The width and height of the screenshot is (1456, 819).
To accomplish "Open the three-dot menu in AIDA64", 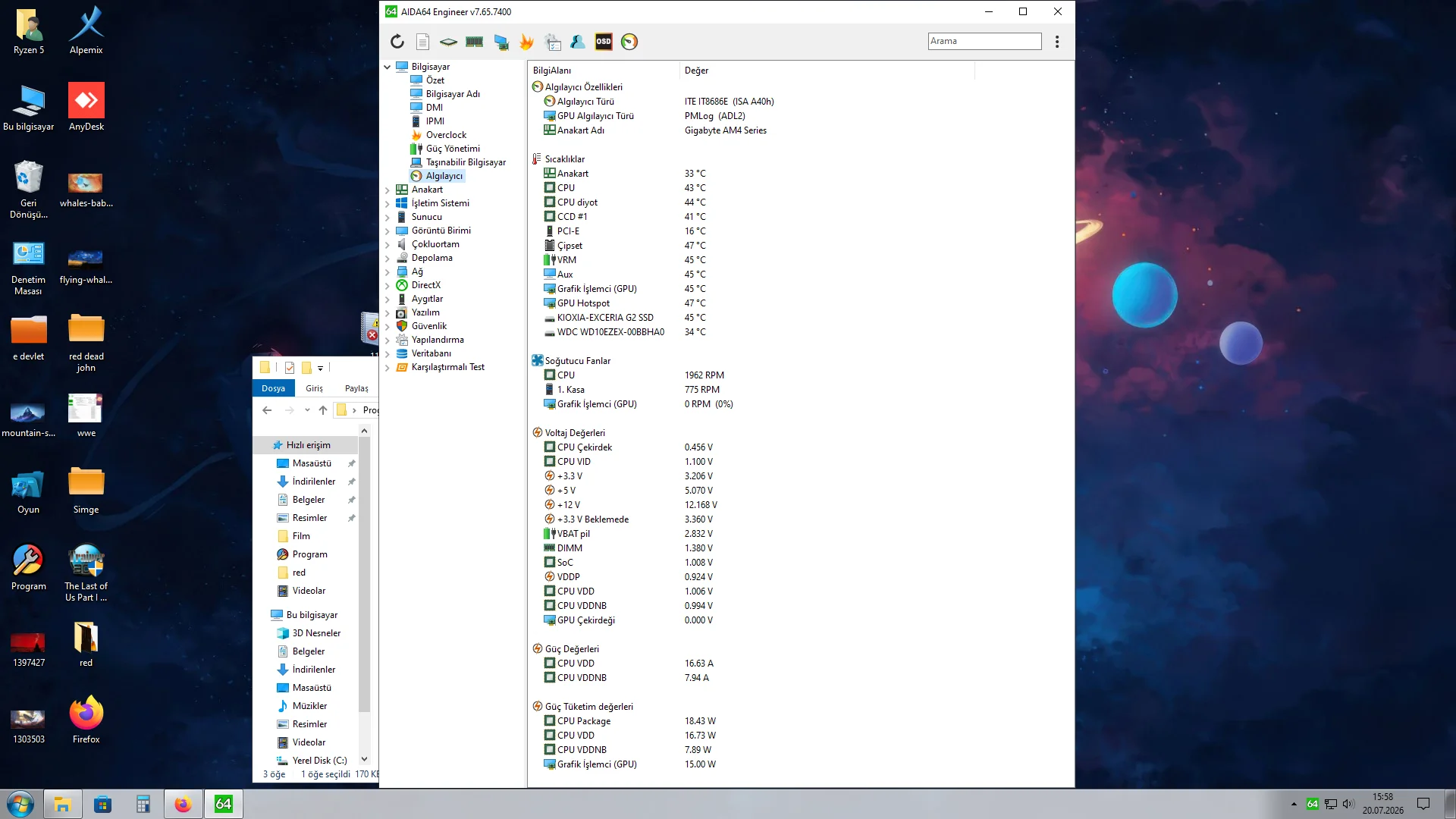I will 1057,42.
